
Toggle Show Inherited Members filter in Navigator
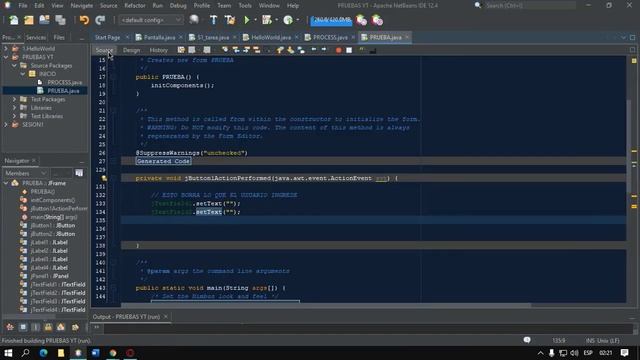coord(10,327)
